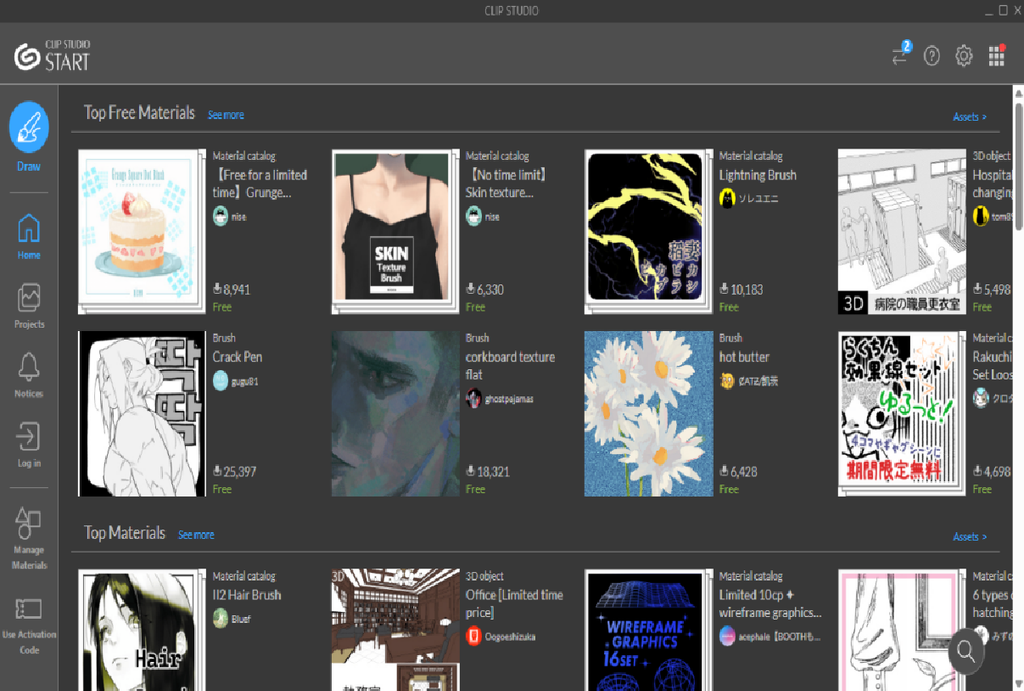
Task: Open the Projects section
Action: click(29, 306)
